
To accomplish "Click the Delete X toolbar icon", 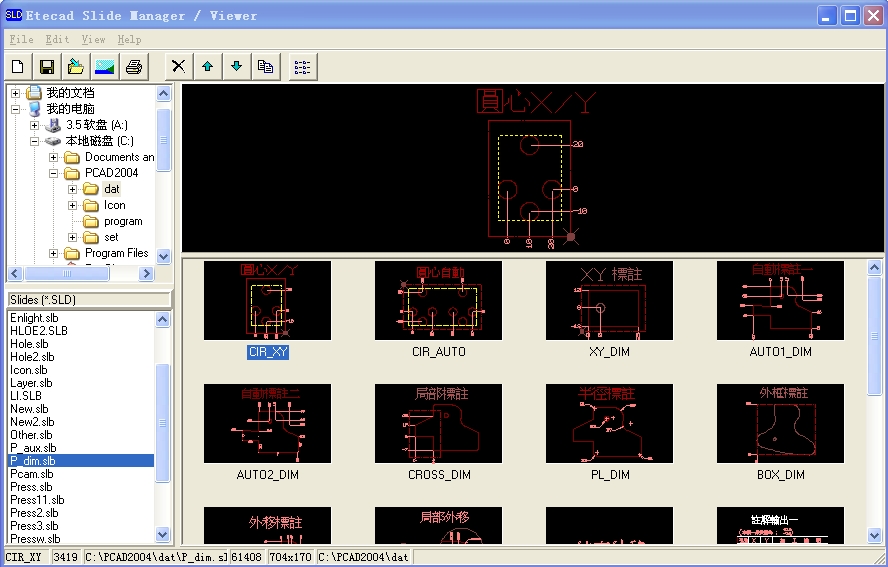I will click(x=178, y=67).
